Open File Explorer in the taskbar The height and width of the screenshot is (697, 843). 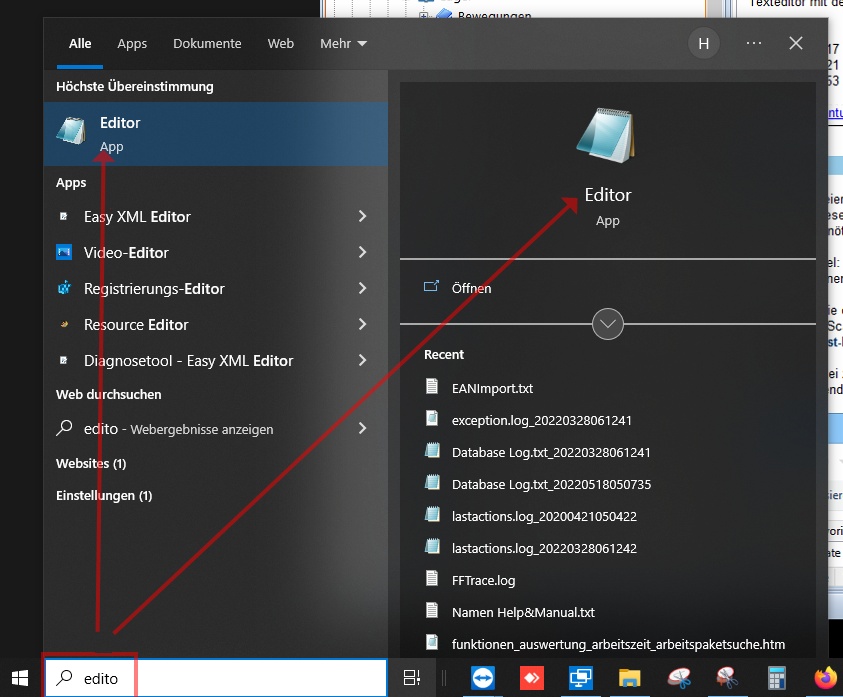(629, 679)
